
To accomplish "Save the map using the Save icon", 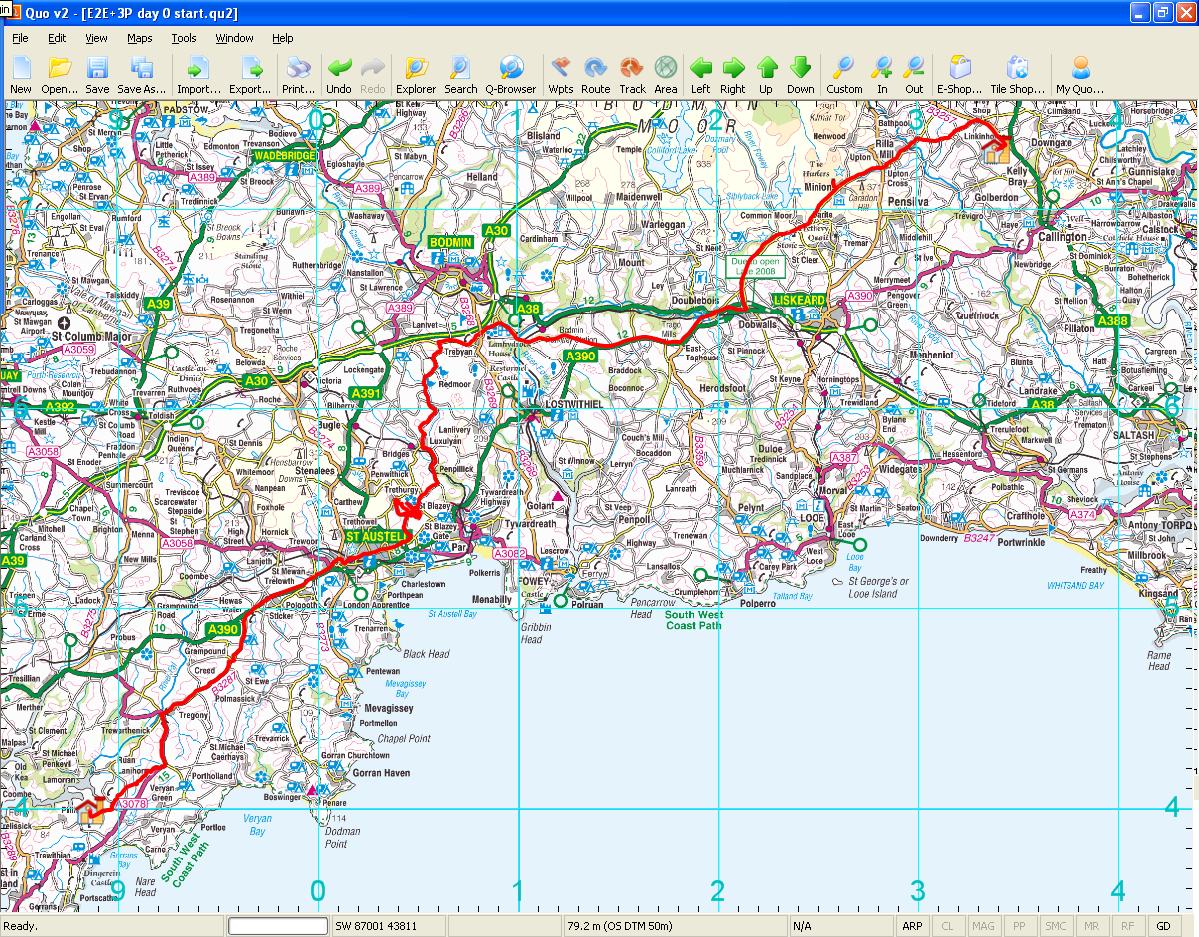I will 97,75.
